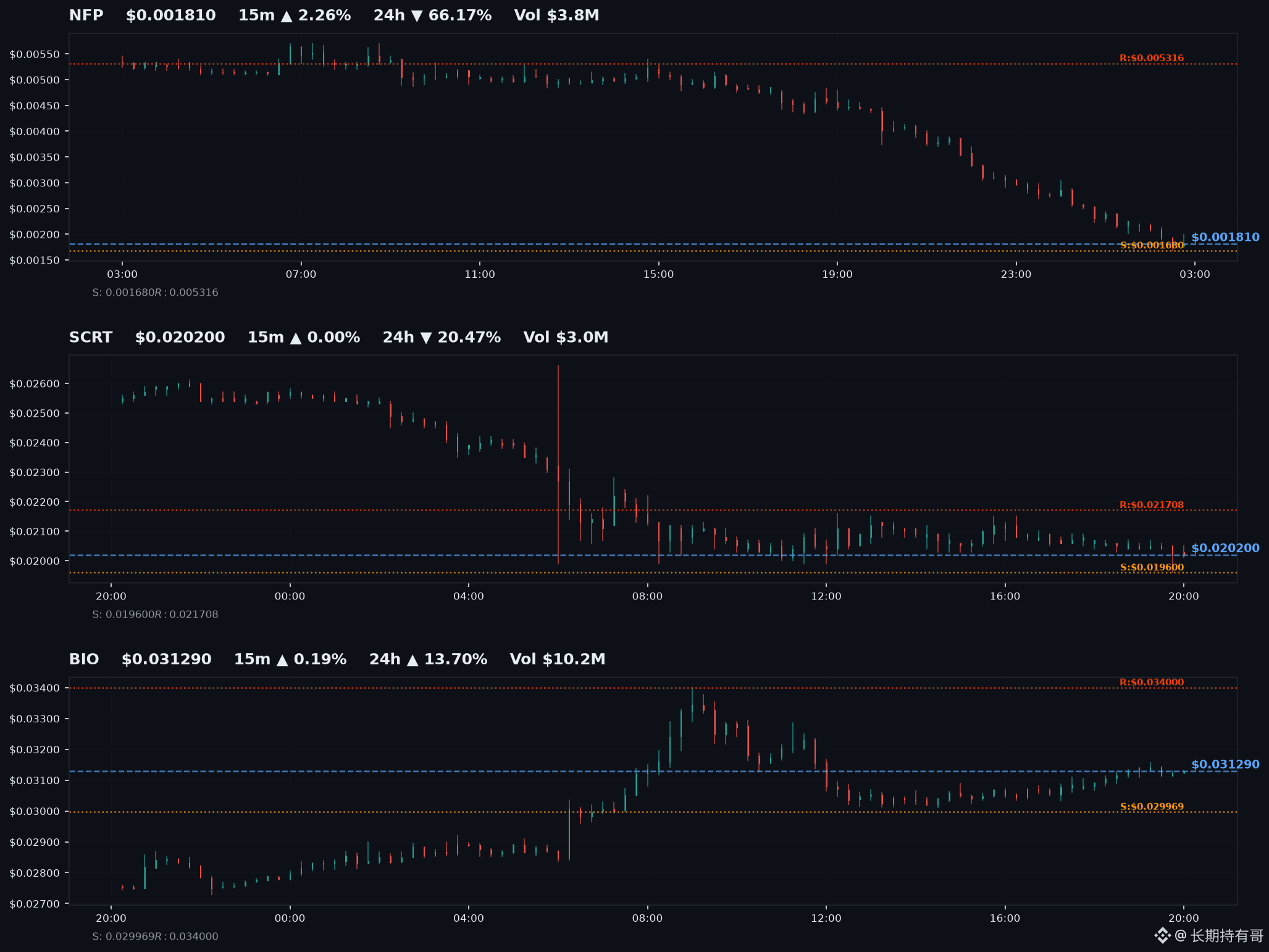Click NFP footnote S: 0.001680 R: 0.005316
The image size is (1269, 952).
coord(155,293)
